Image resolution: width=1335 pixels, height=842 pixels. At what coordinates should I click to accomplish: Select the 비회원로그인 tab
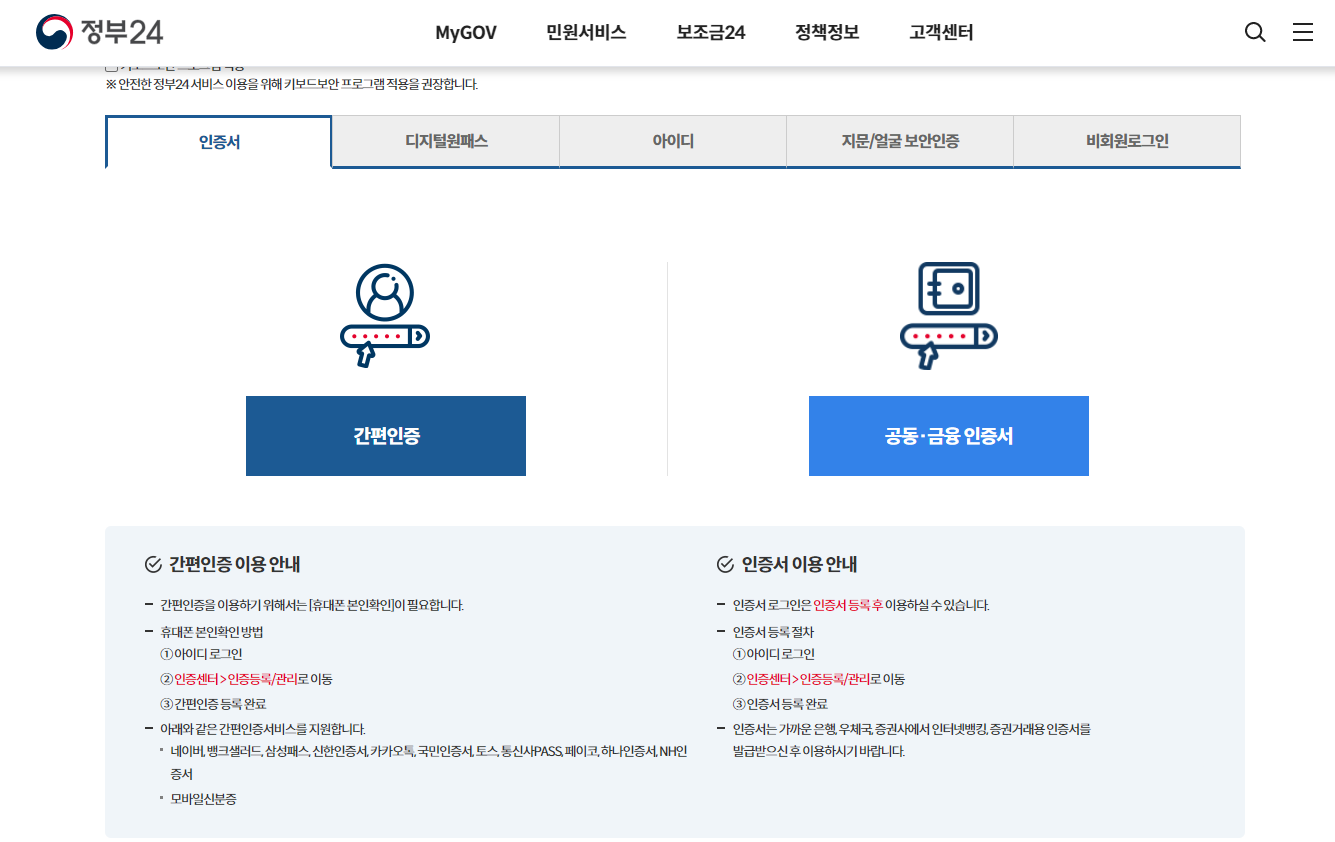click(1126, 141)
